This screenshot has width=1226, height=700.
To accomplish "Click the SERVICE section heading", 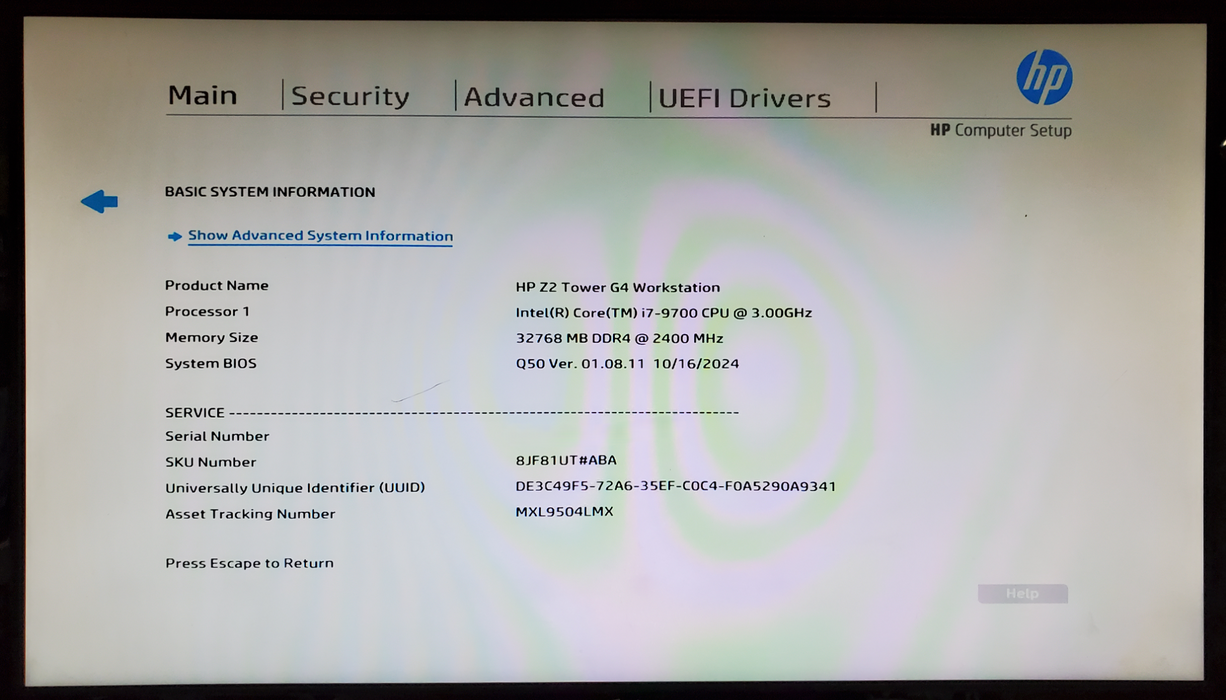I will point(195,412).
